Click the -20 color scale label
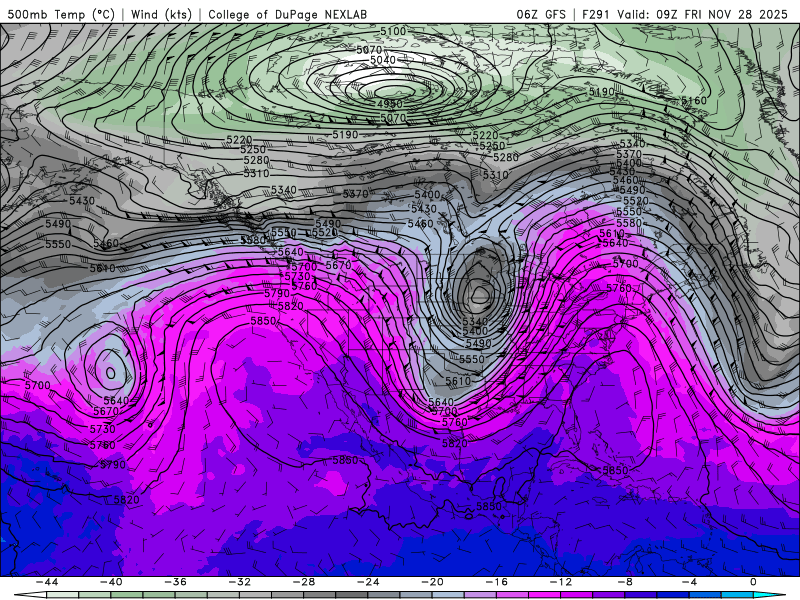 coord(433,582)
